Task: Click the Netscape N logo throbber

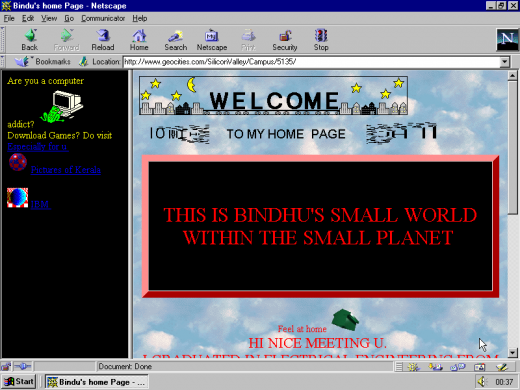Action: coord(507,40)
